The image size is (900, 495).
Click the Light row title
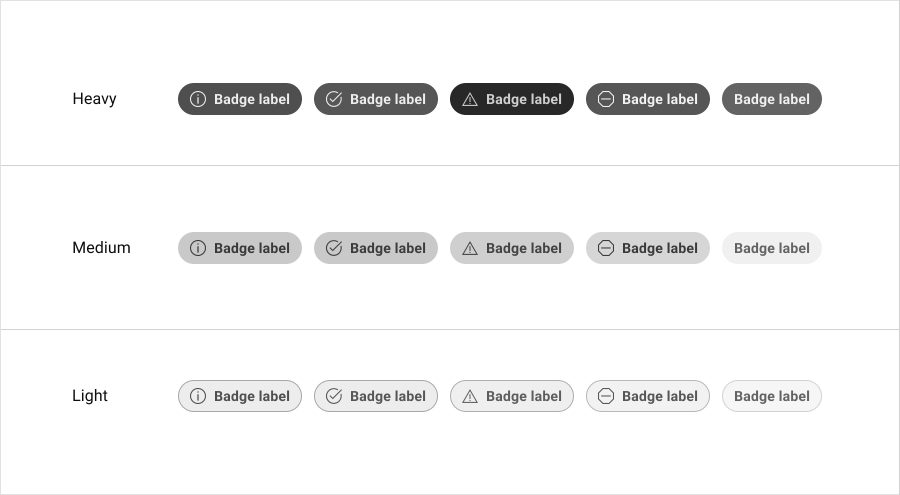coord(90,396)
